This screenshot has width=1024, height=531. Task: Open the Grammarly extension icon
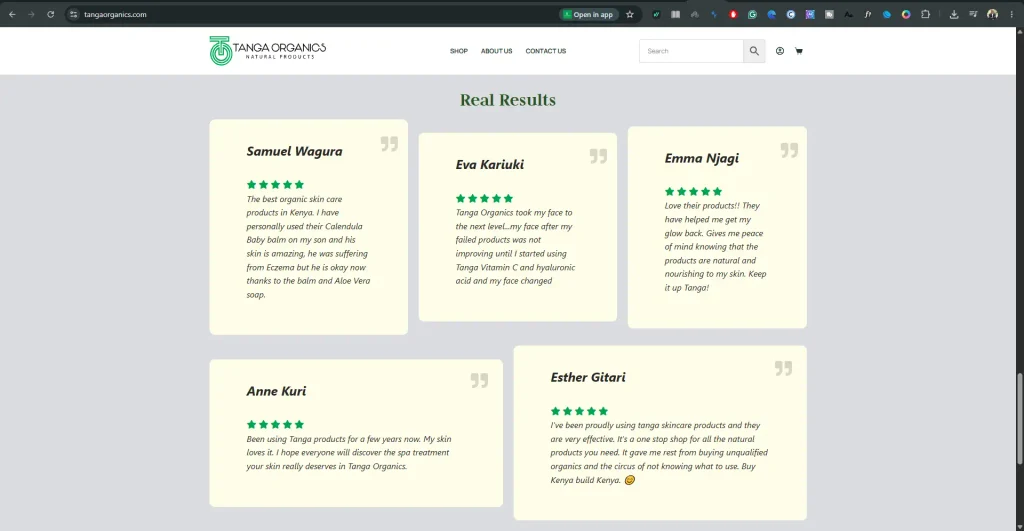752,14
